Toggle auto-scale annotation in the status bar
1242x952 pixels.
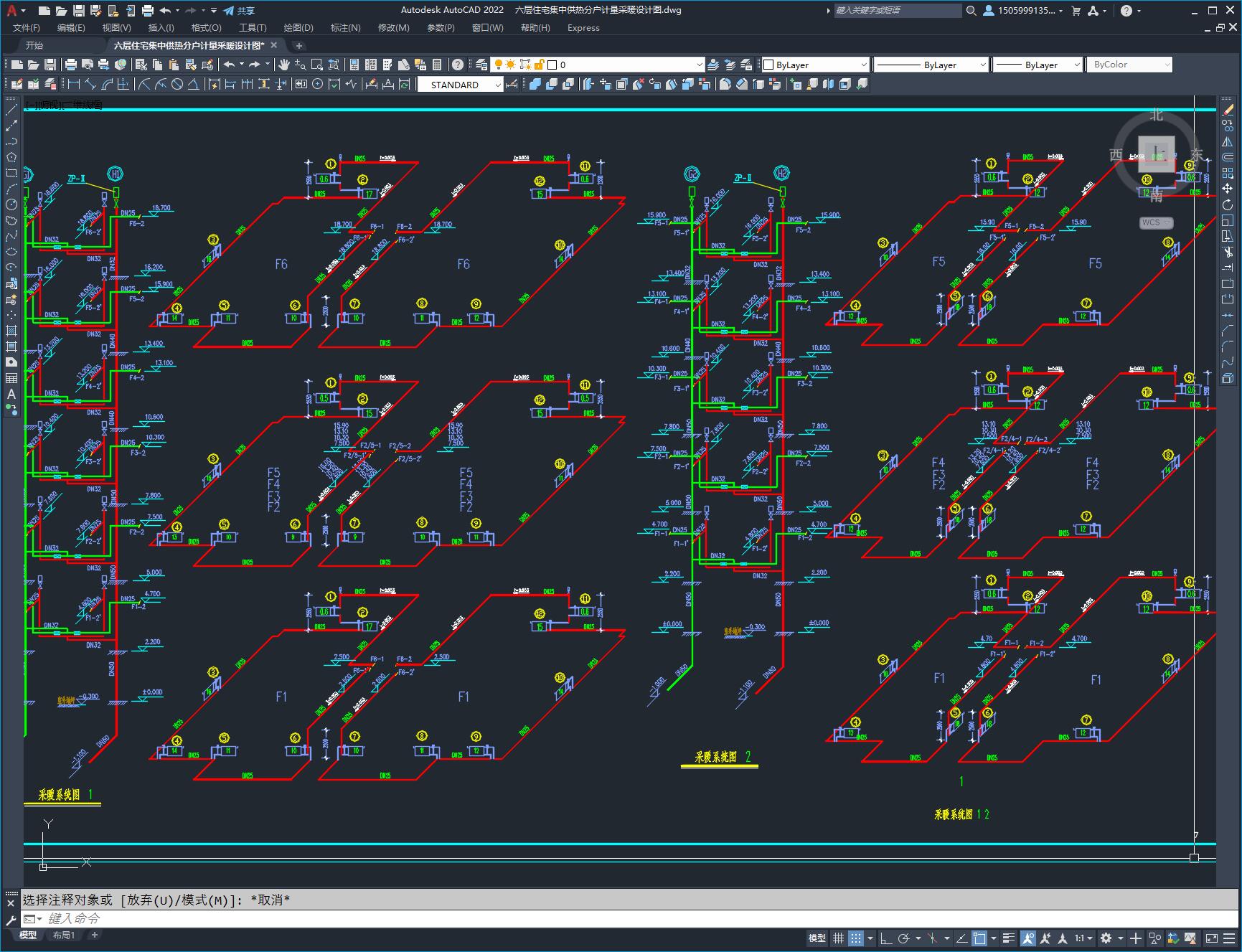coord(1046,938)
